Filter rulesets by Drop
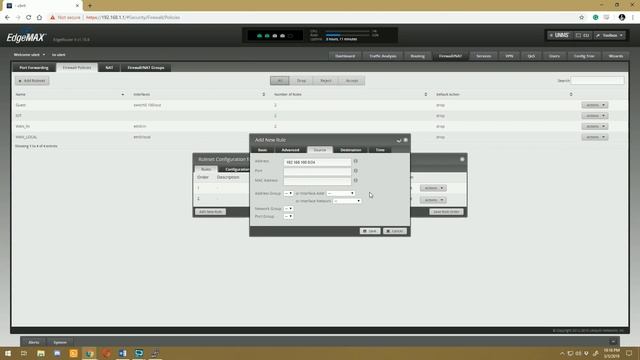This screenshot has width=640, height=360. (x=301, y=81)
